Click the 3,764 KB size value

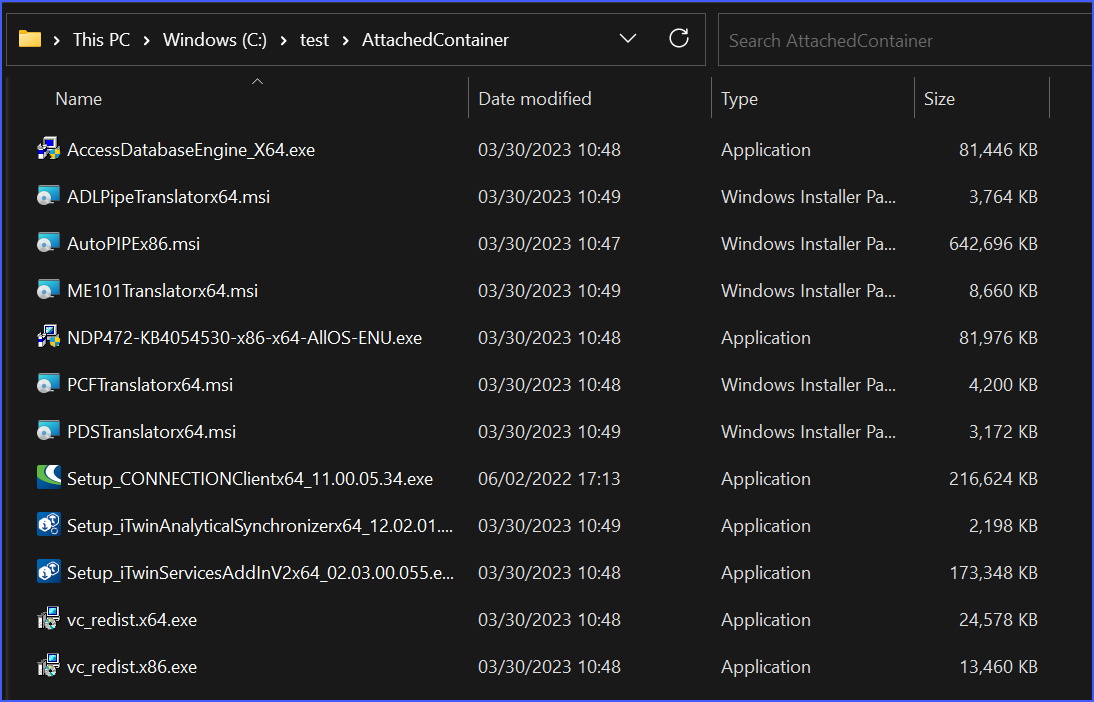tap(1003, 197)
